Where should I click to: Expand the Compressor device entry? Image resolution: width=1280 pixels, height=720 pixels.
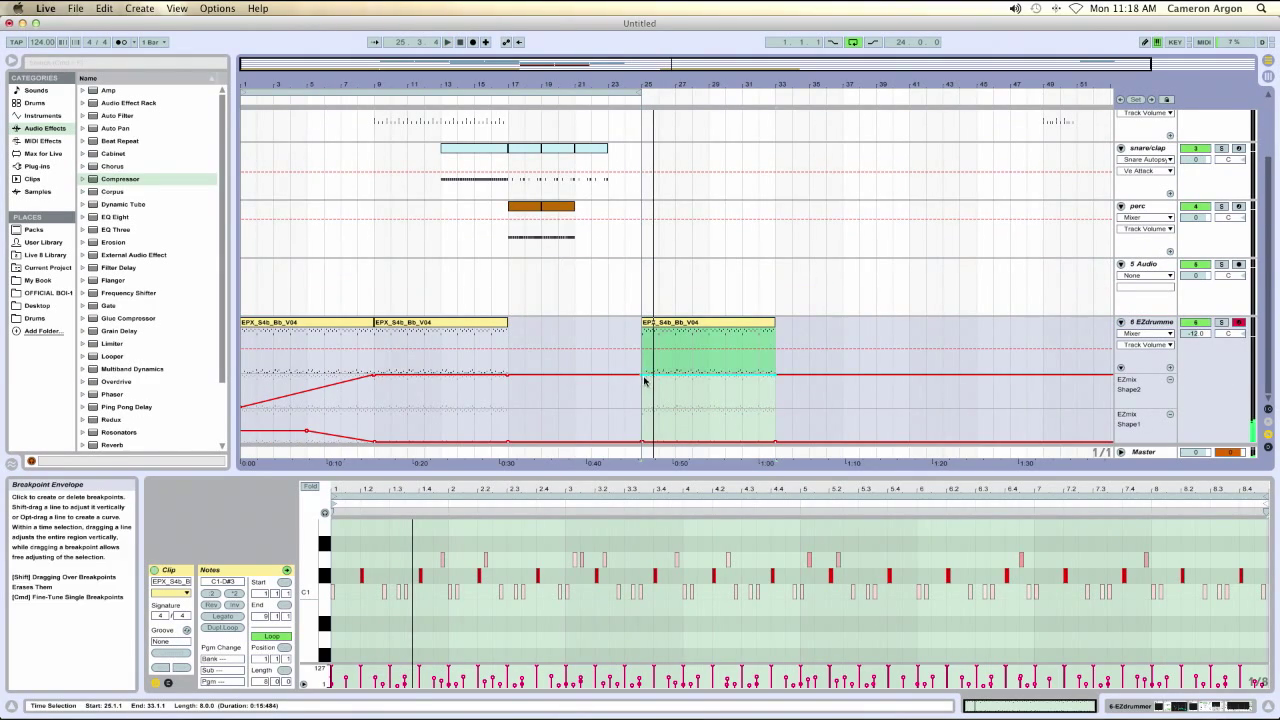tap(83, 179)
